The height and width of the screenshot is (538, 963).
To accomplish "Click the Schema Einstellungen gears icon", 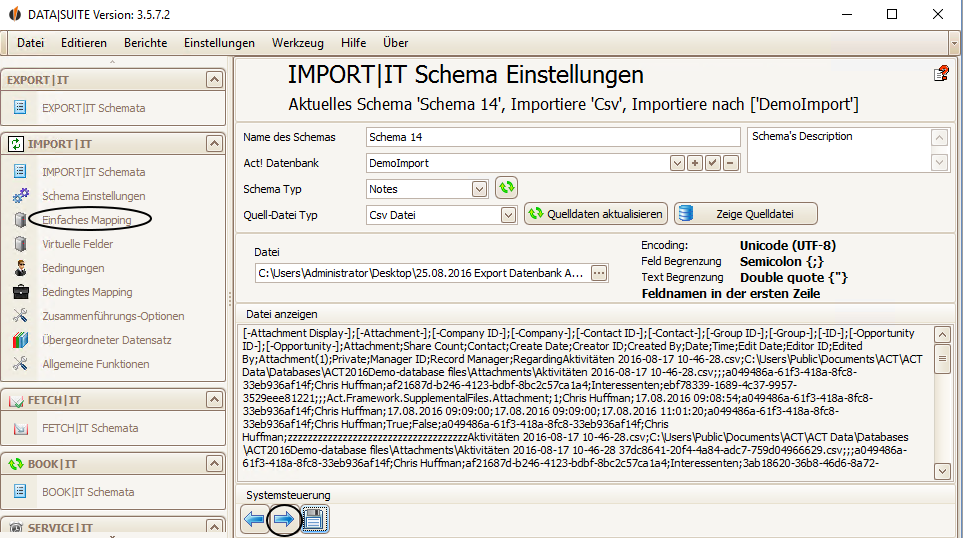I will (20, 195).
